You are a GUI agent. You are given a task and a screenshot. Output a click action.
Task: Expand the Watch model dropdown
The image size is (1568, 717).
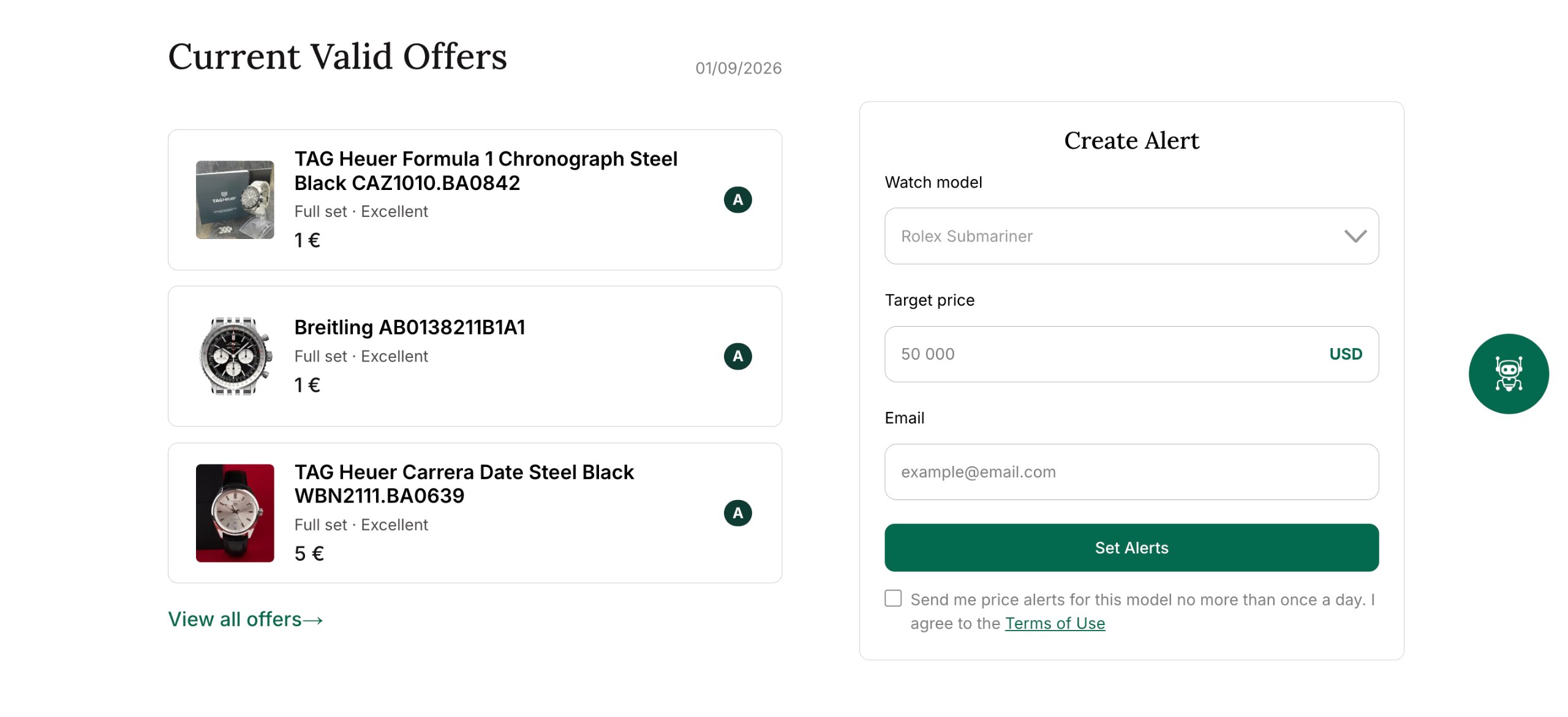click(1131, 236)
